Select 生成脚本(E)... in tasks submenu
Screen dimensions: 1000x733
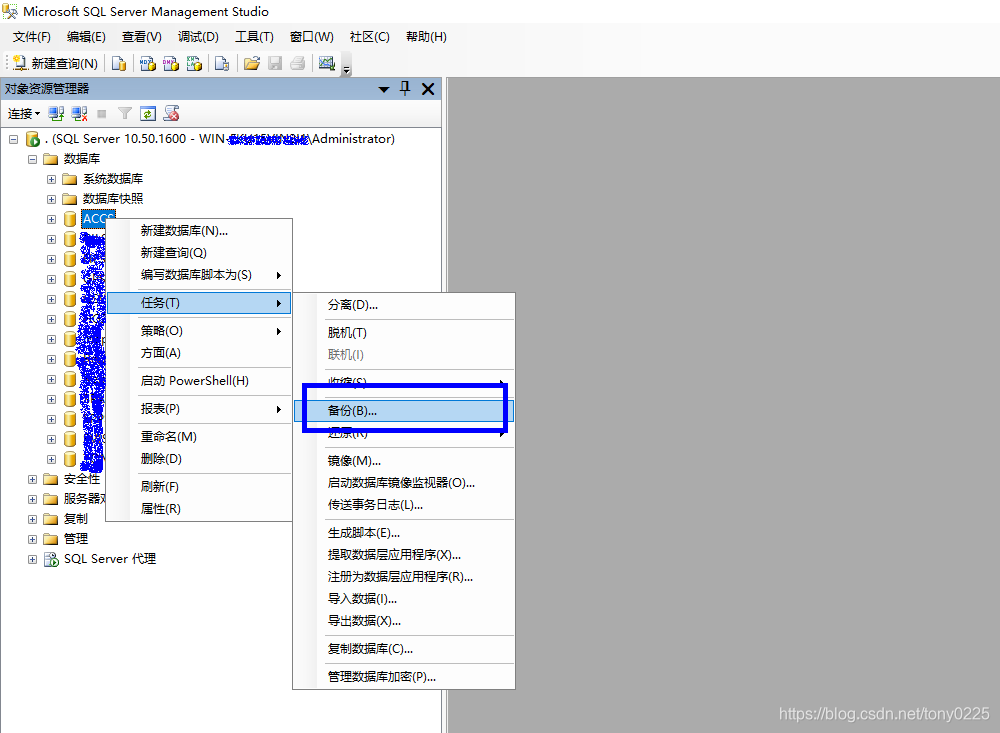[404, 533]
